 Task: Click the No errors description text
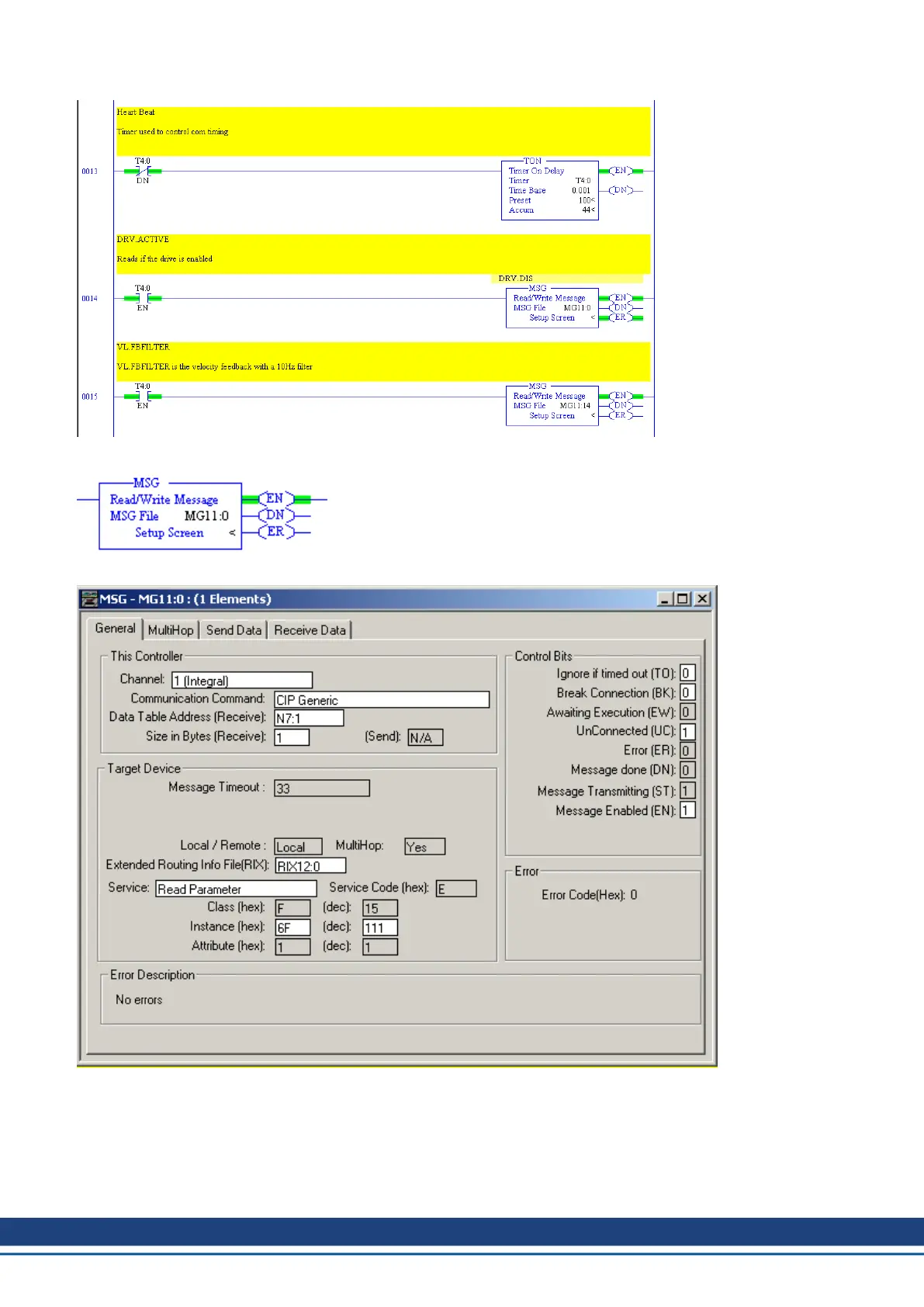point(139,1000)
